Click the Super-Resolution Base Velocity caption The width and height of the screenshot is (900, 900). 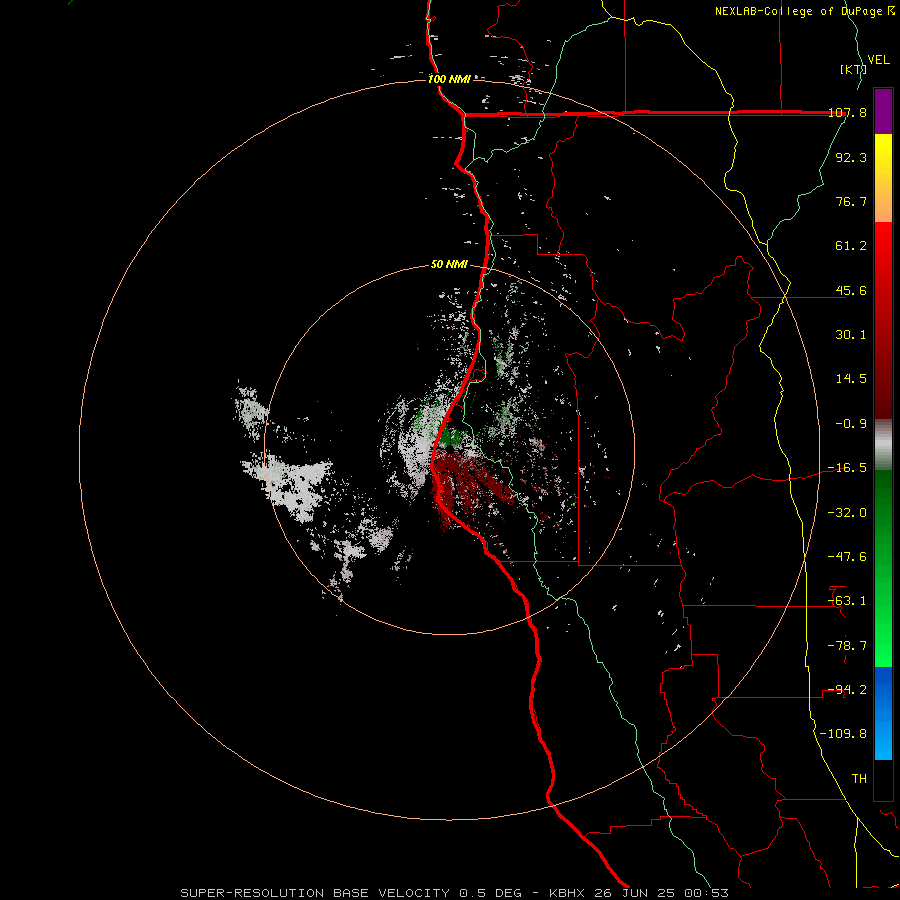pos(455,893)
